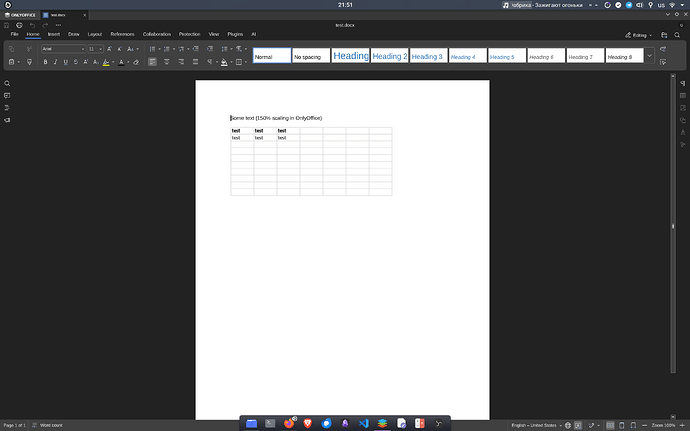Click the Undo arrow
This screenshot has height=431, width=690.
pyautogui.click(x=32, y=25)
